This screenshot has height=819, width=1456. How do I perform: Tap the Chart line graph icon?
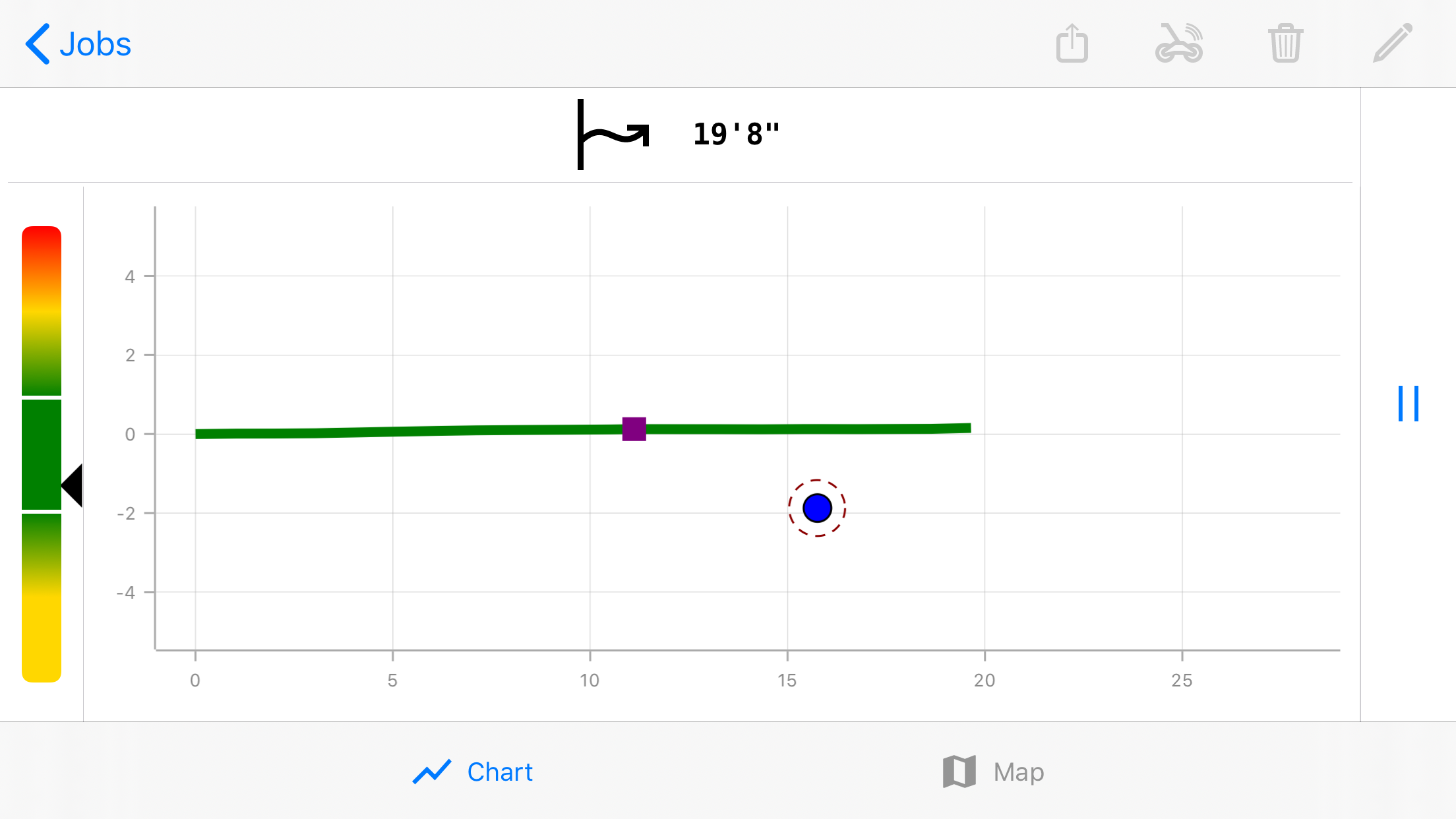point(432,772)
